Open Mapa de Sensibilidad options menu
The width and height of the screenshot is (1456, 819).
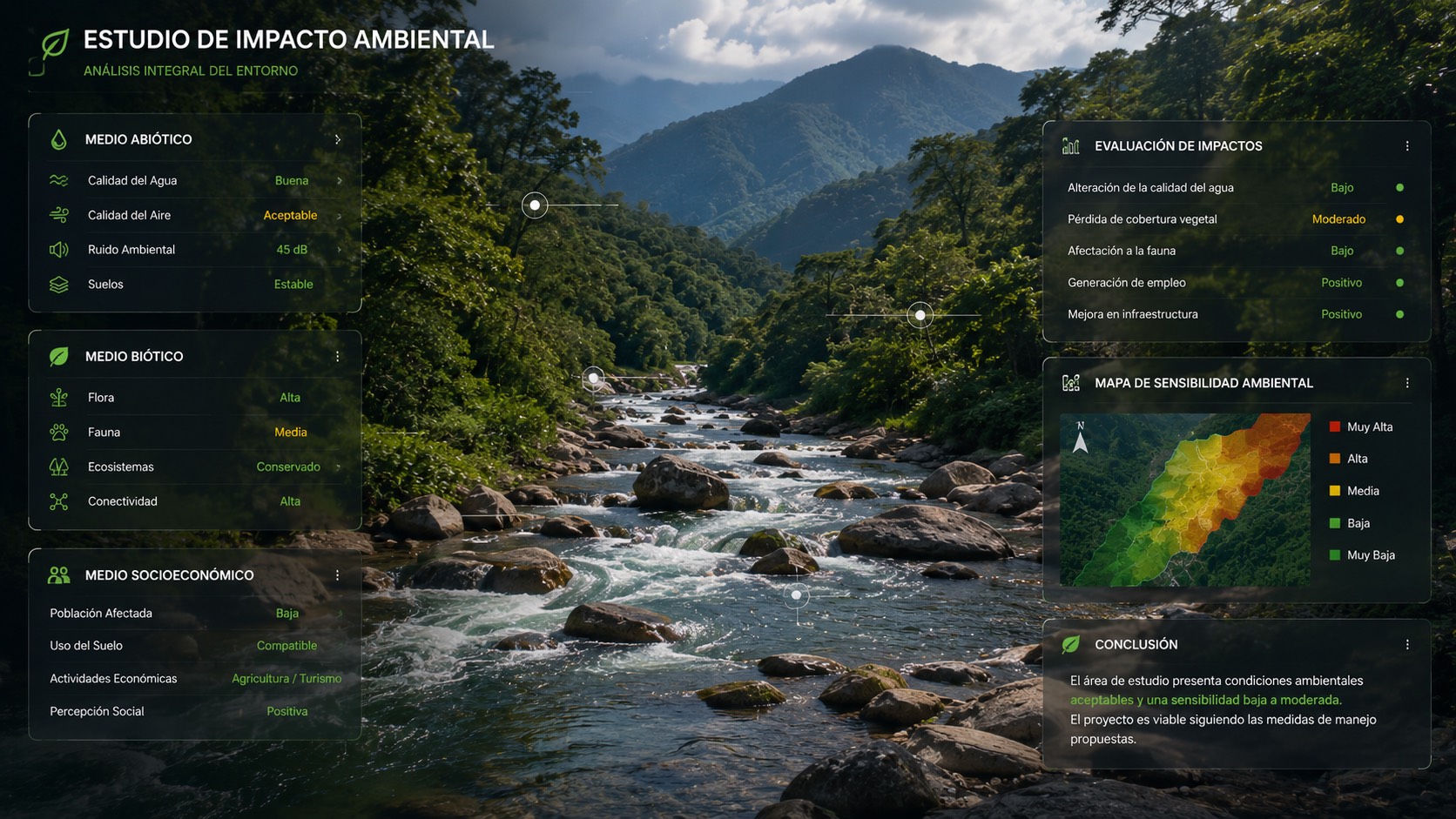(1407, 383)
